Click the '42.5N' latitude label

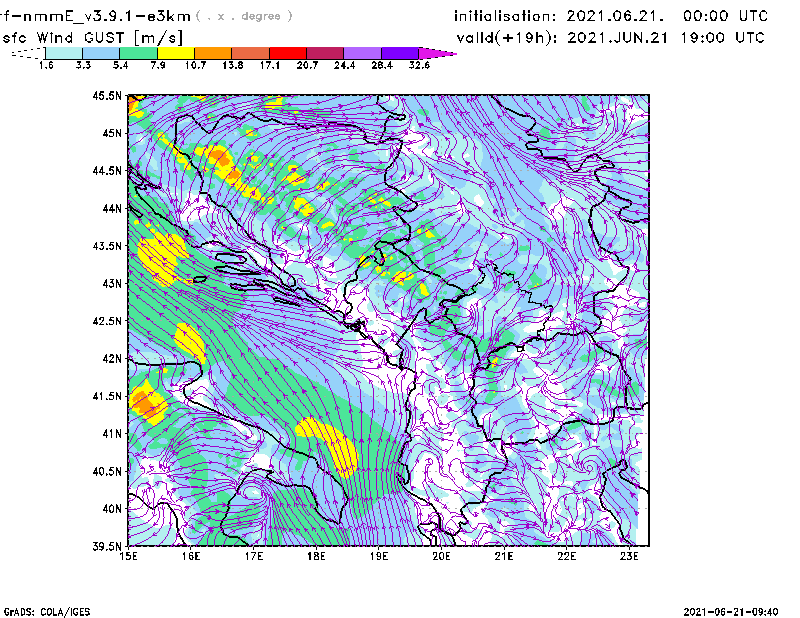pyautogui.click(x=107, y=321)
